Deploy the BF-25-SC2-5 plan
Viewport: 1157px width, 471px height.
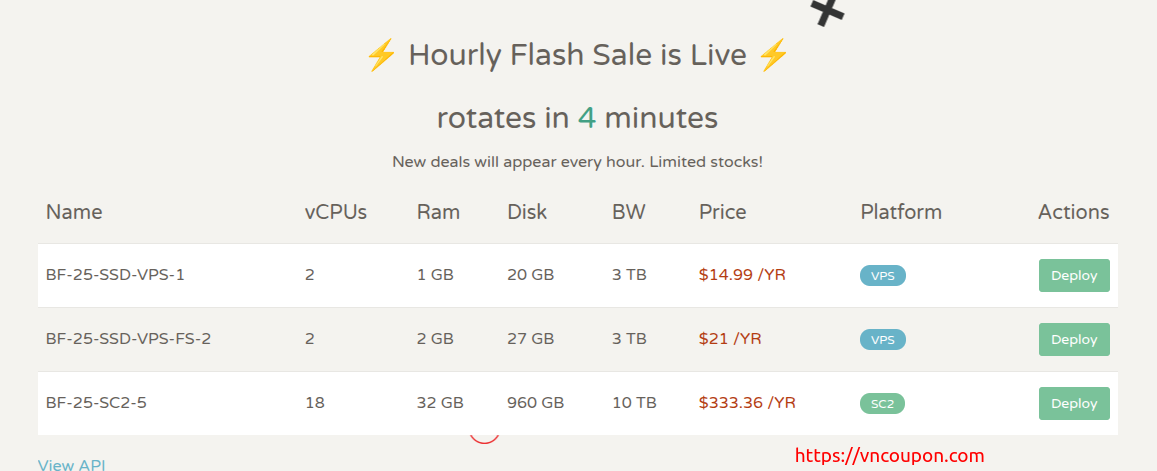tap(1074, 403)
